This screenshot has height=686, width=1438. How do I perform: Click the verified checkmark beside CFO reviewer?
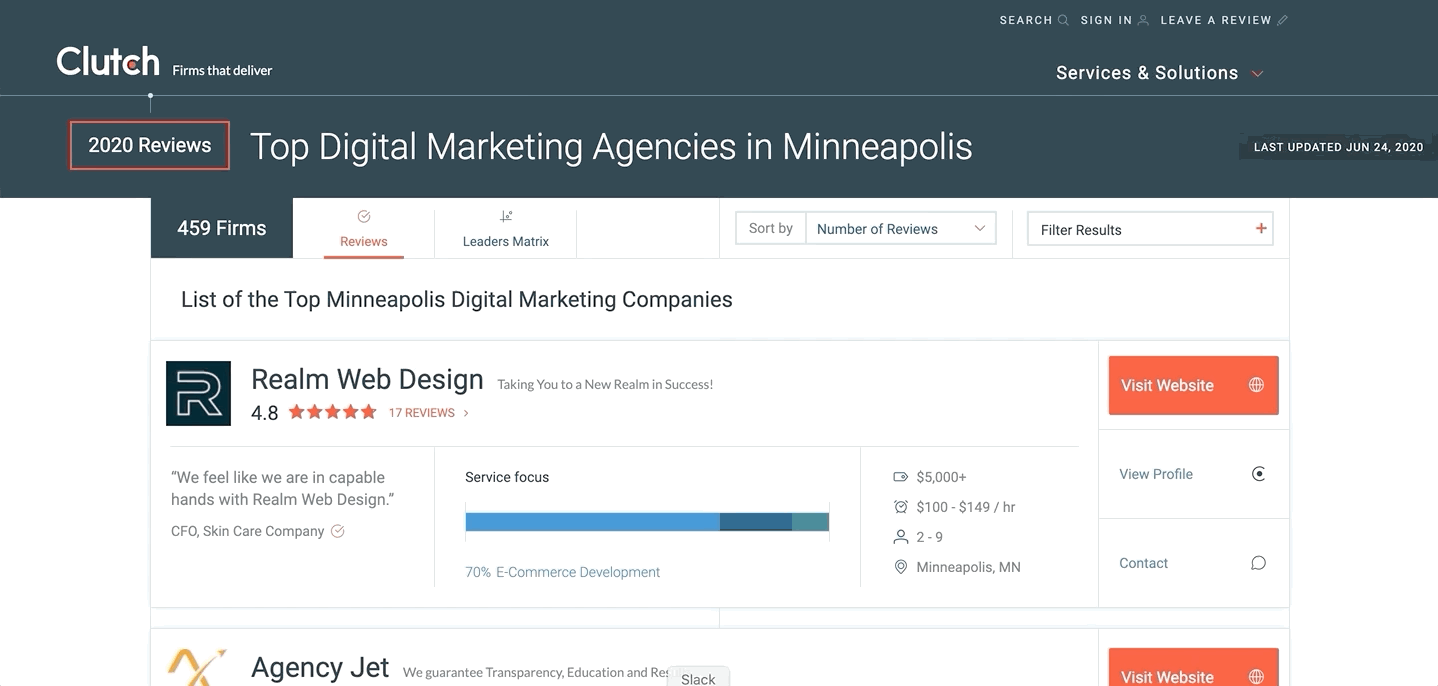coord(338,531)
